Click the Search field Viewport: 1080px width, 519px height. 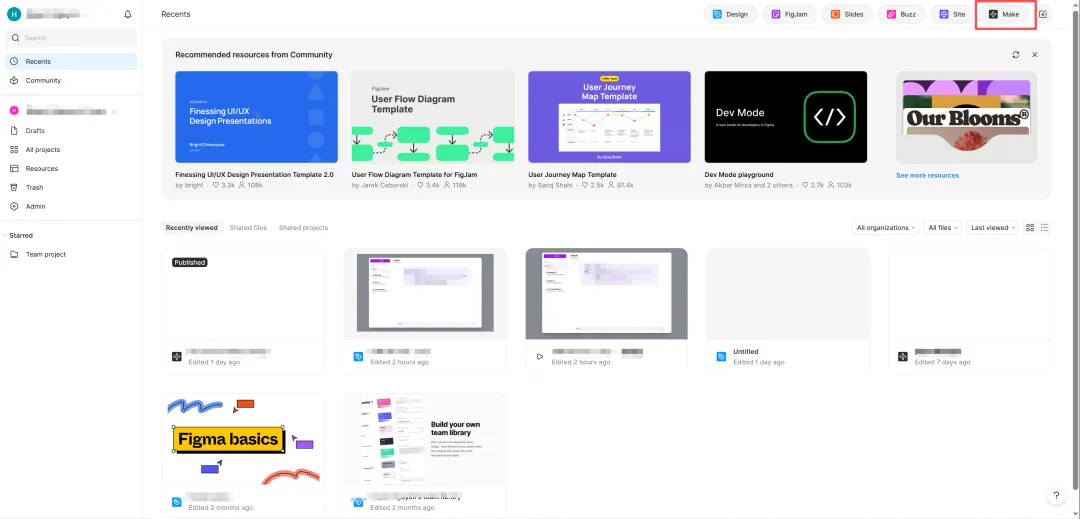click(x=72, y=38)
